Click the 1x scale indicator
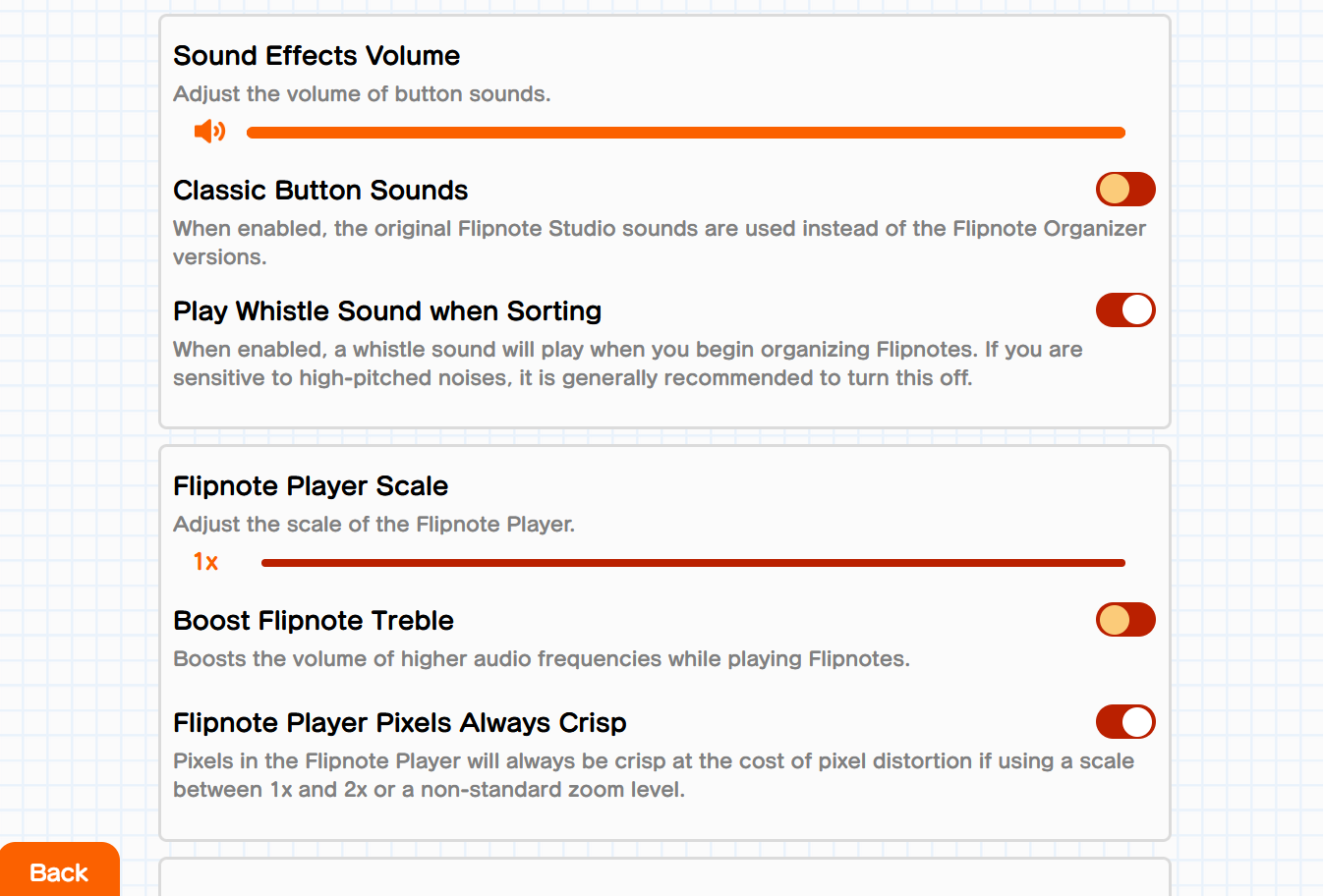 (205, 562)
